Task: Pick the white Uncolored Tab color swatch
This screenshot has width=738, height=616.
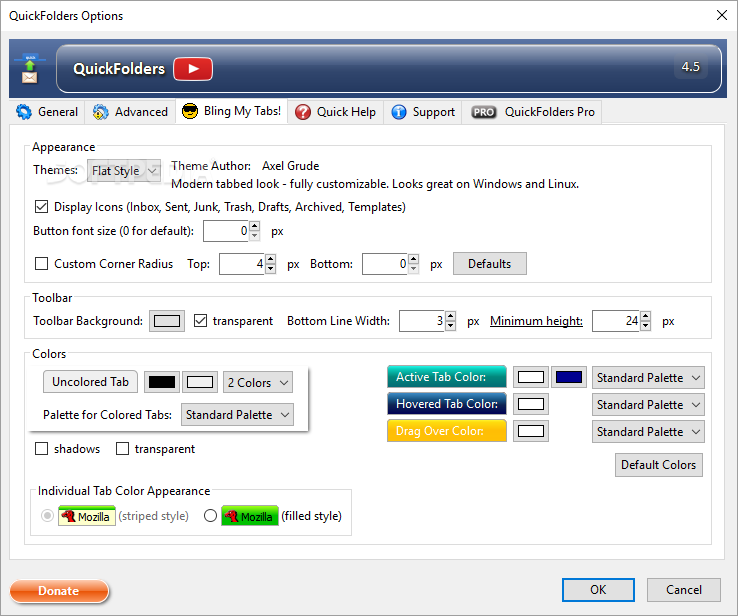Action: click(x=200, y=382)
